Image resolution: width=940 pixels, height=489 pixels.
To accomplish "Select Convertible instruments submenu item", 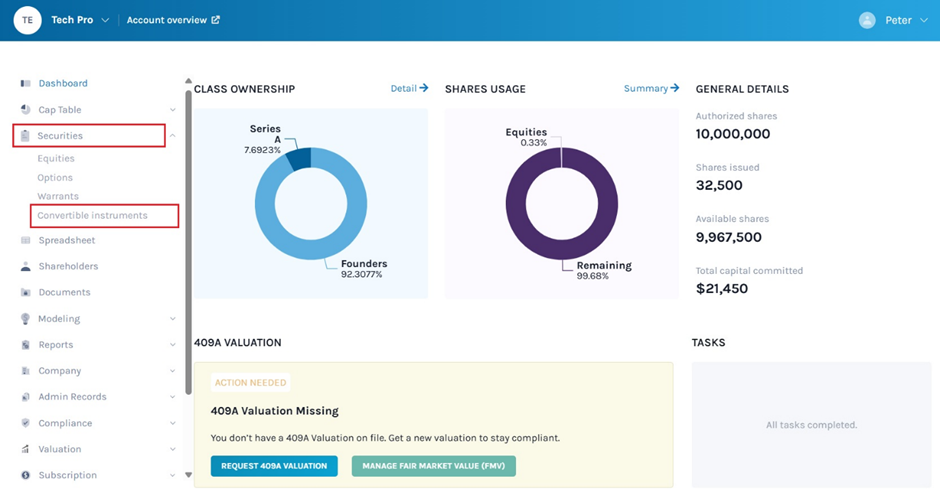I will pyautogui.click(x=92, y=215).
